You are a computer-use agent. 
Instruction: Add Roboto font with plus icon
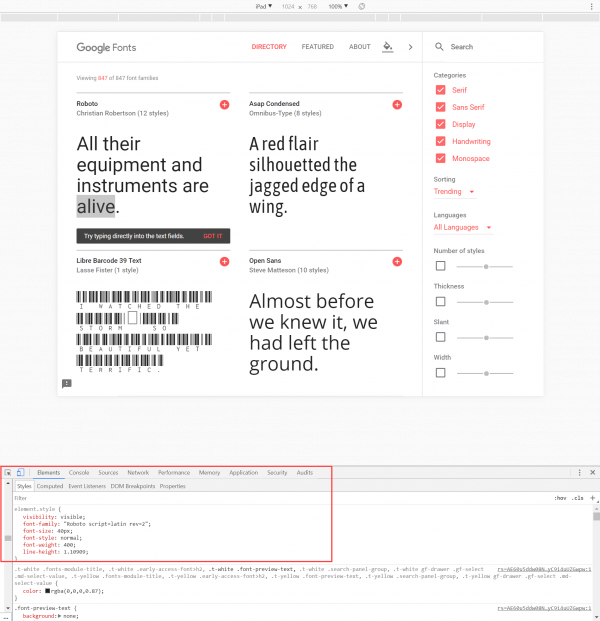tap(225, 105)
